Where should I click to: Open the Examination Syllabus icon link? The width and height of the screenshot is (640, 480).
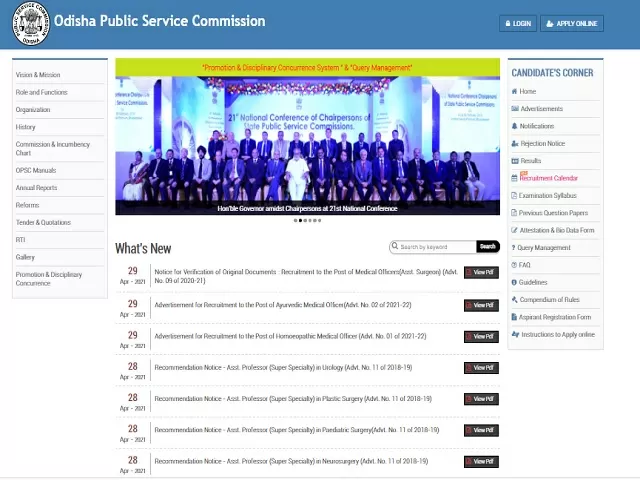coord(514,195)
